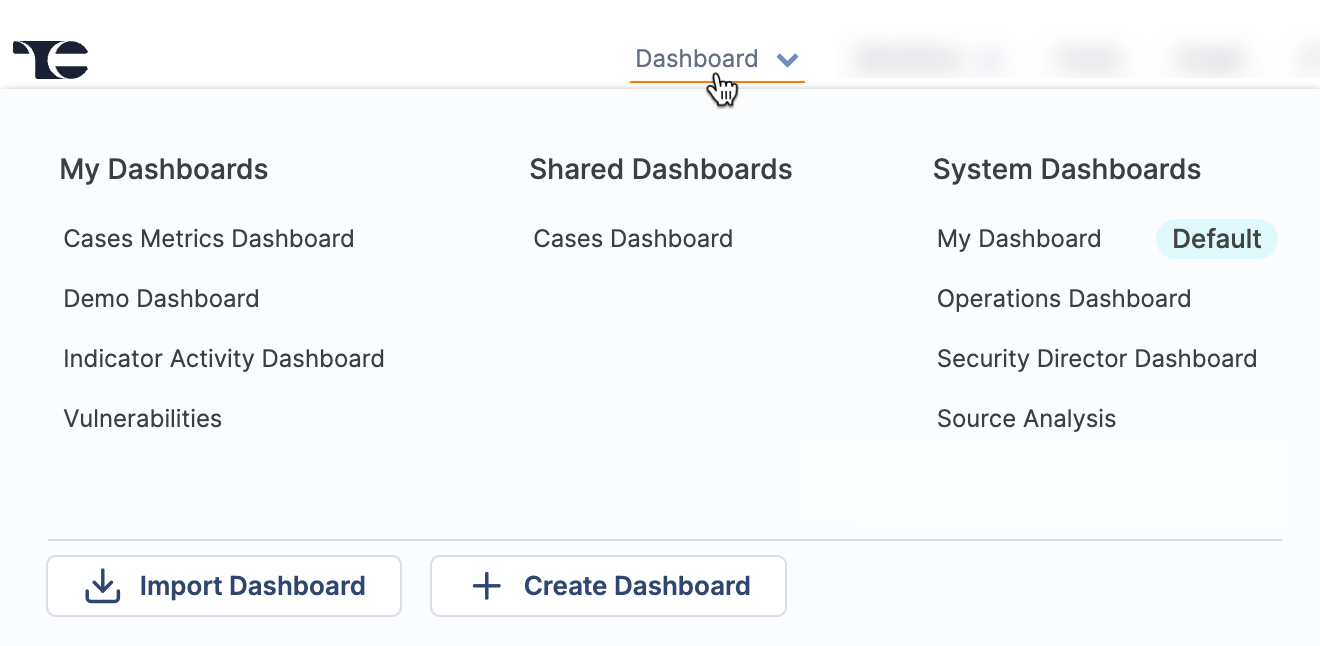Screen dimensions: 1320x646
Task: Open the Indicator Activity Dashboard
Action: pos(223,358)
